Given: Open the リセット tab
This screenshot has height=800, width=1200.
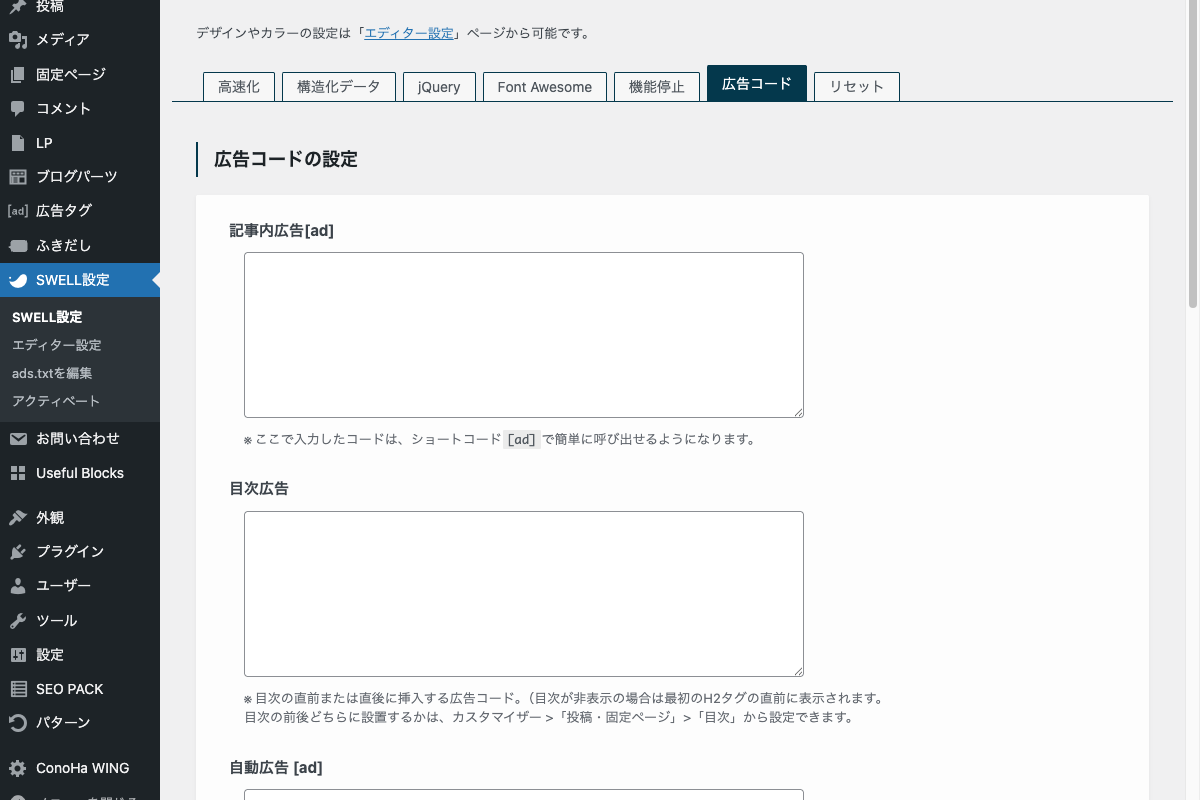Looking at the screenshot, I should (x=857, y=87).
